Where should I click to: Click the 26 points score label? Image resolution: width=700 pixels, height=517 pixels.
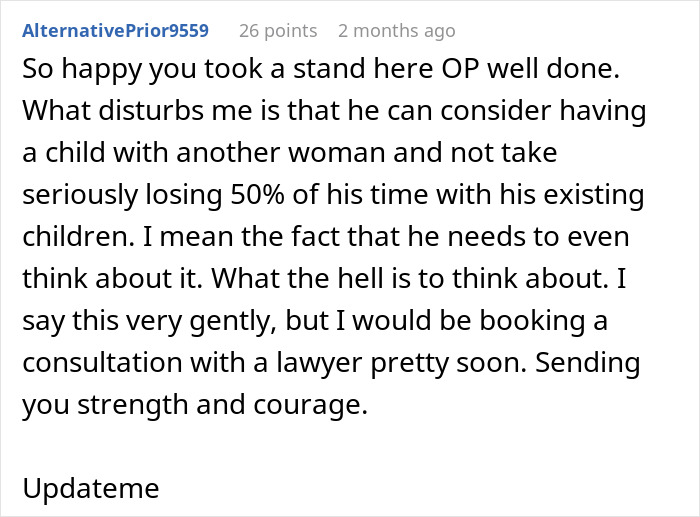click(278, 30)
